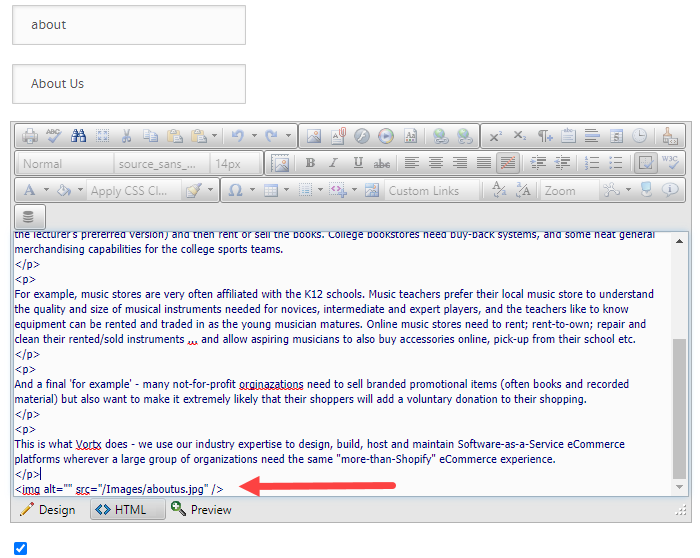The width and height of the screenshot is (700, 558).
Task: Insert date with the calendar icon
Action: pos(616,136)
